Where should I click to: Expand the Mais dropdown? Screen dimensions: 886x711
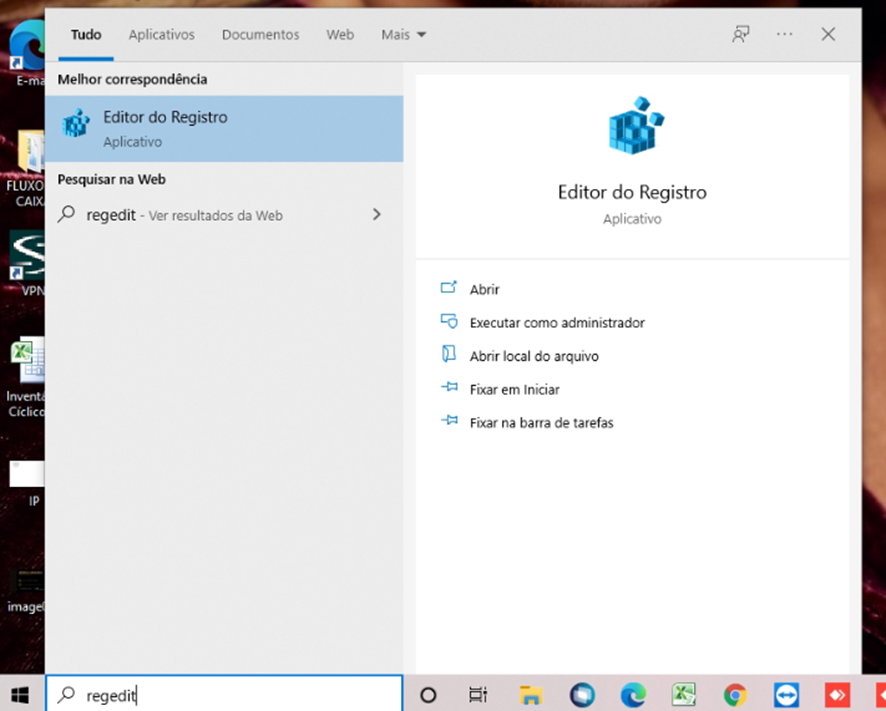point(403,34)
